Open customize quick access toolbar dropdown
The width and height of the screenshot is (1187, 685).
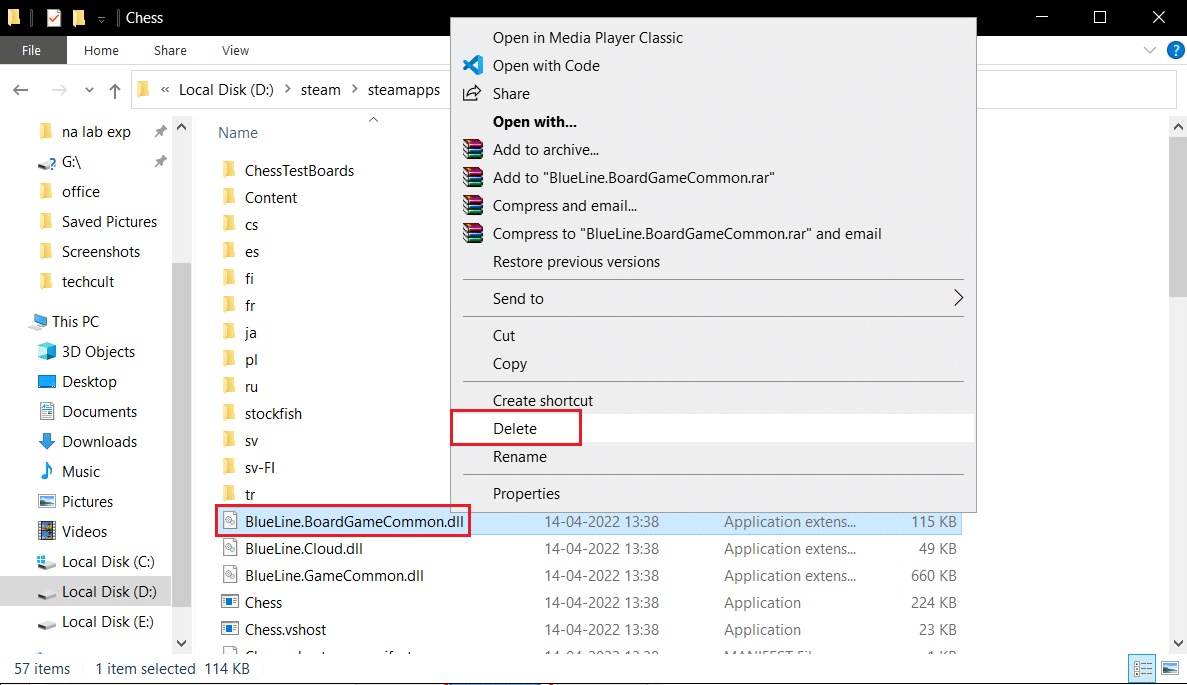[x=101, y=18]
